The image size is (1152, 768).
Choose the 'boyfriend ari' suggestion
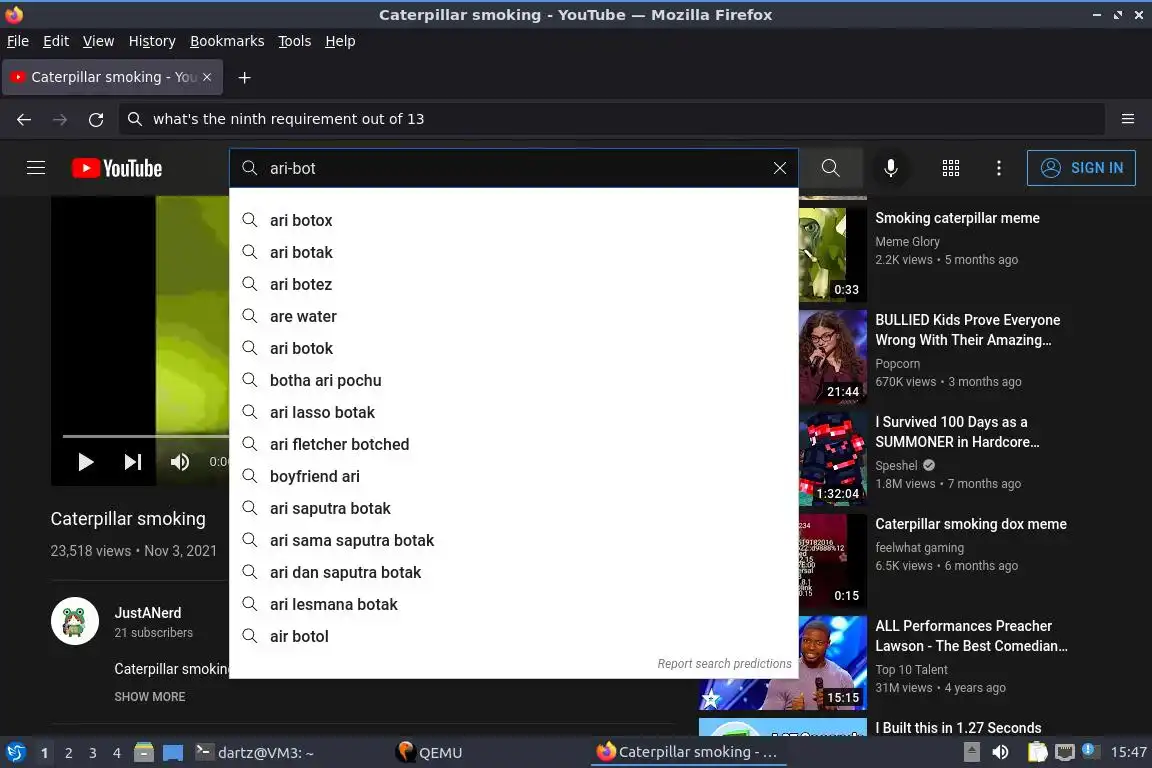[x=514, y=476]
